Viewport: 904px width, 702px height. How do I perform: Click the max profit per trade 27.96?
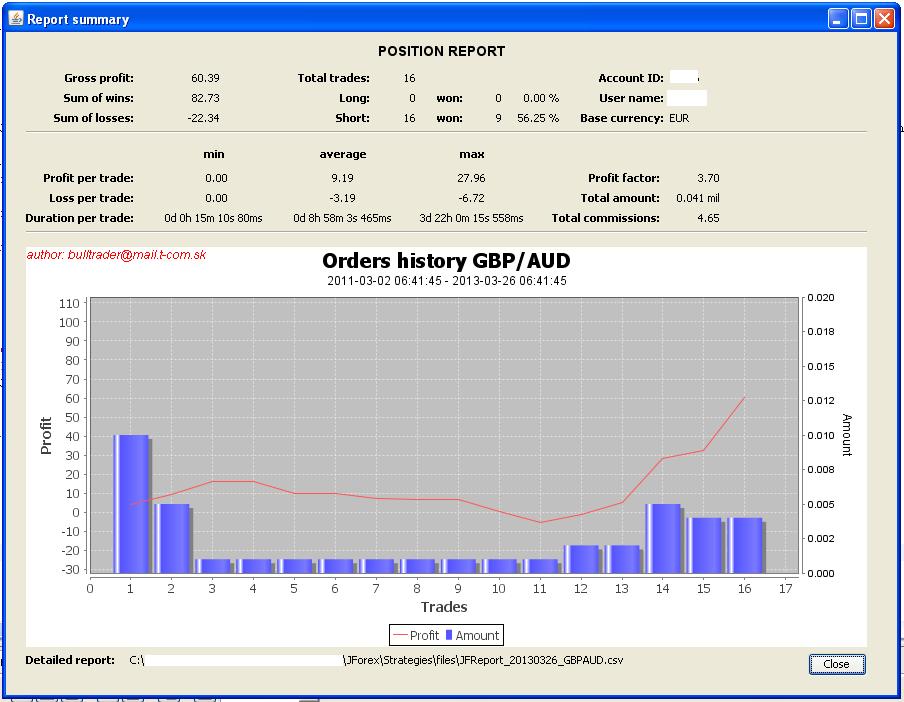click(x=471, y=178)
